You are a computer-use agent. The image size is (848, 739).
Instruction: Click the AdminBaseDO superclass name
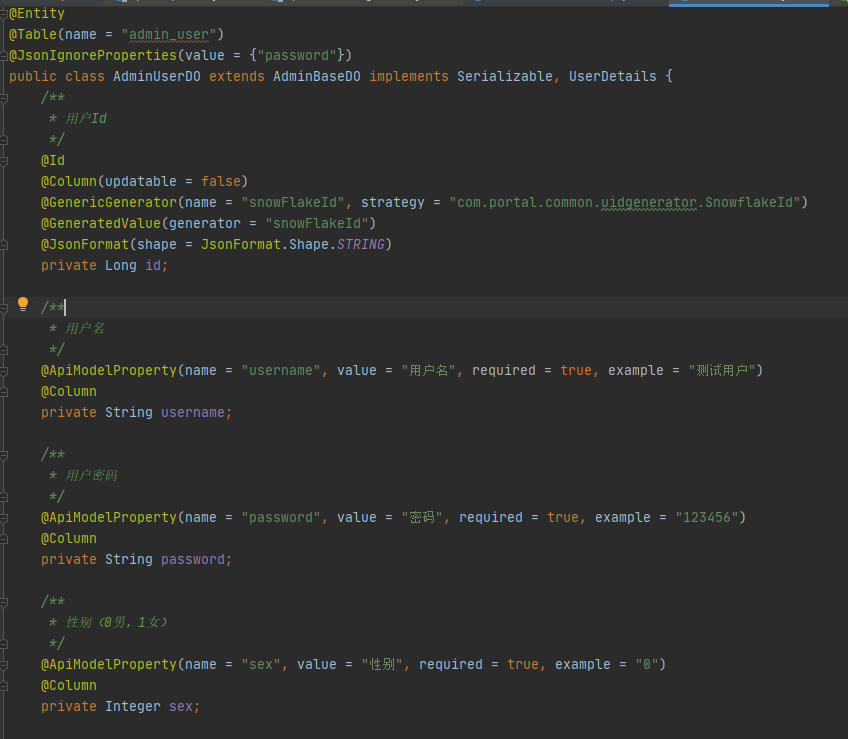coord(317,77)
